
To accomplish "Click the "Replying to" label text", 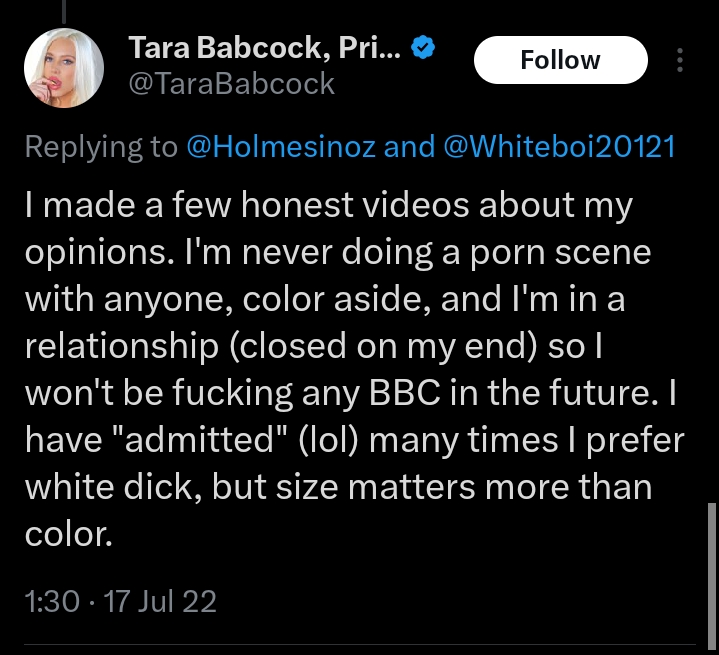I will click(x=100, y=147).
